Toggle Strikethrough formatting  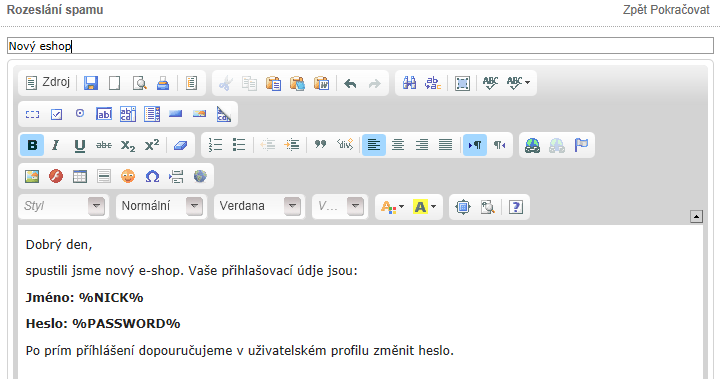[104, 145]
